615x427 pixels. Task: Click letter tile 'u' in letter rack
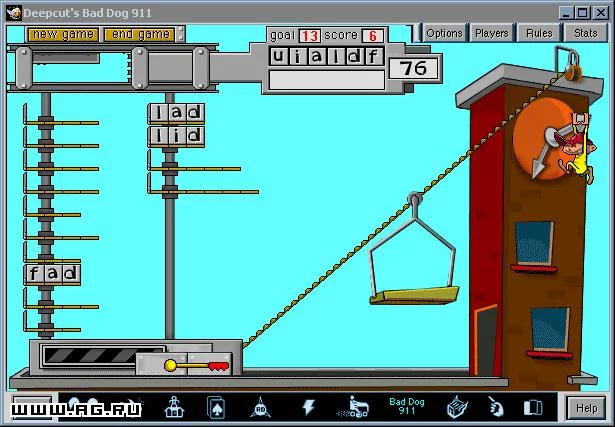(278, 56)
